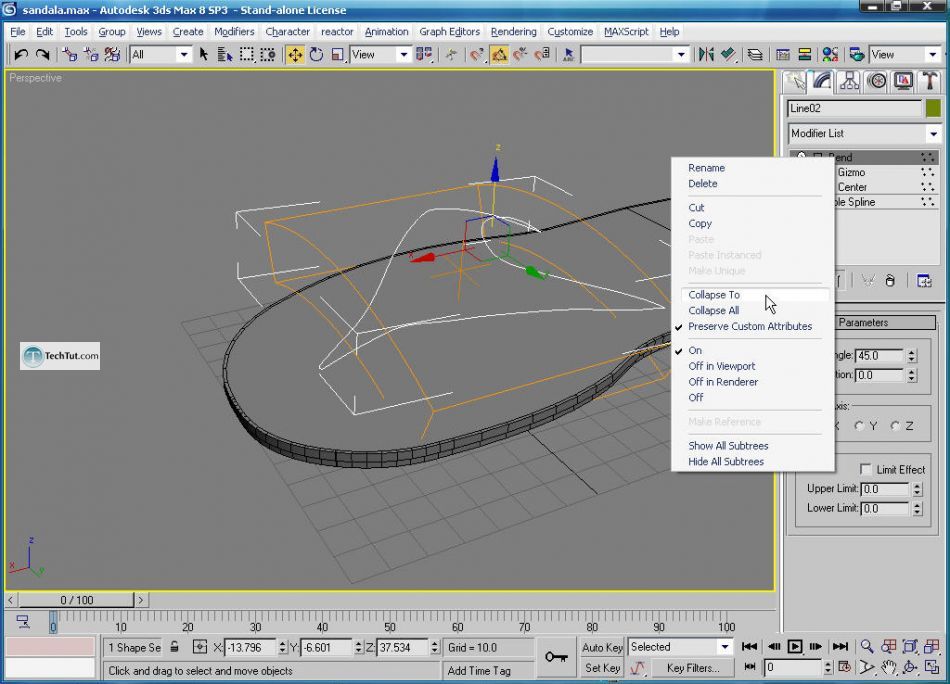Click the current frame number field
Image resolution: width=950 pixels, height=684 pixels.
point(792,668)
